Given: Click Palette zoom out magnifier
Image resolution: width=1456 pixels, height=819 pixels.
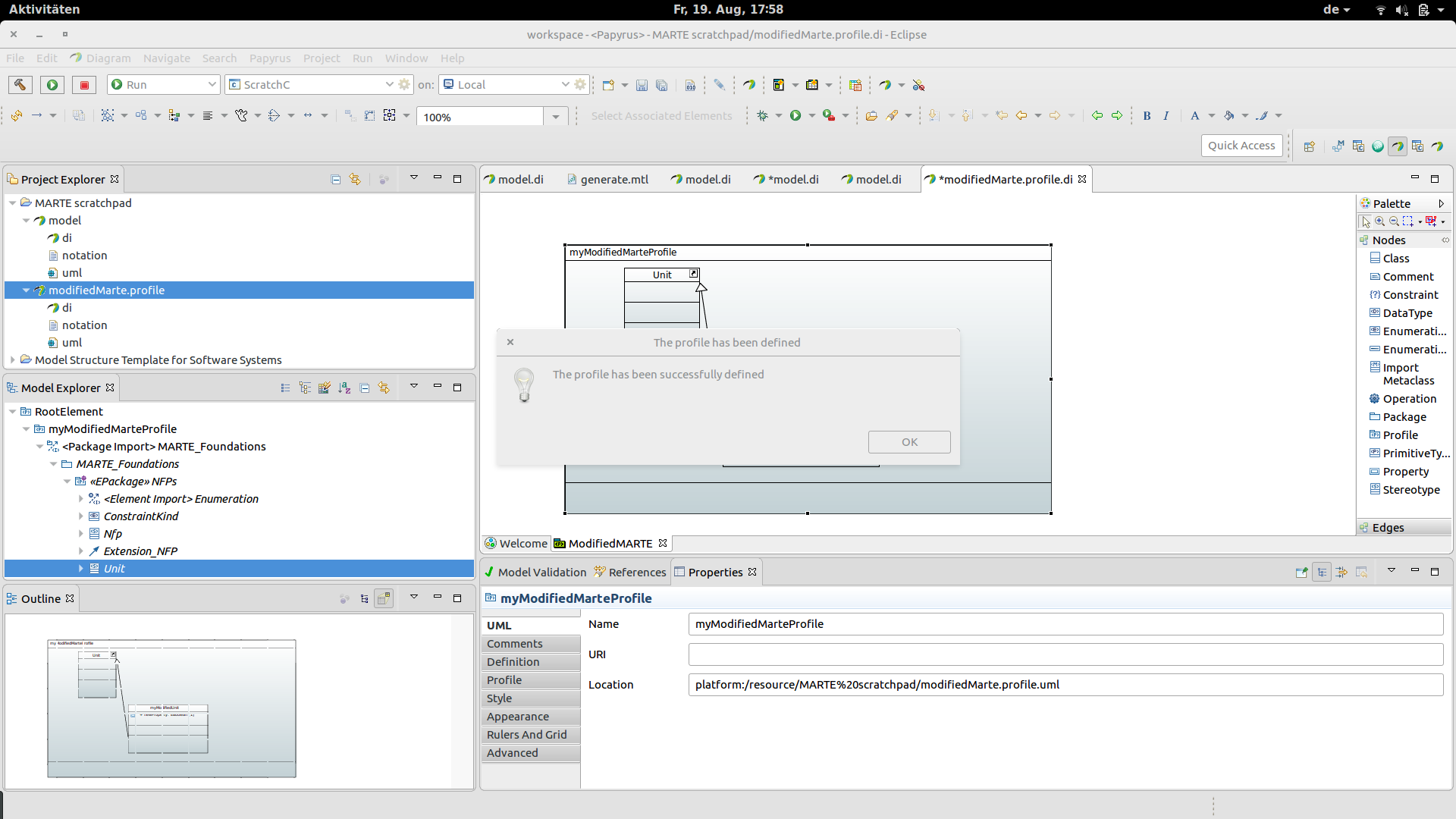Looking at the screenshot, I should pos(1394,221).
